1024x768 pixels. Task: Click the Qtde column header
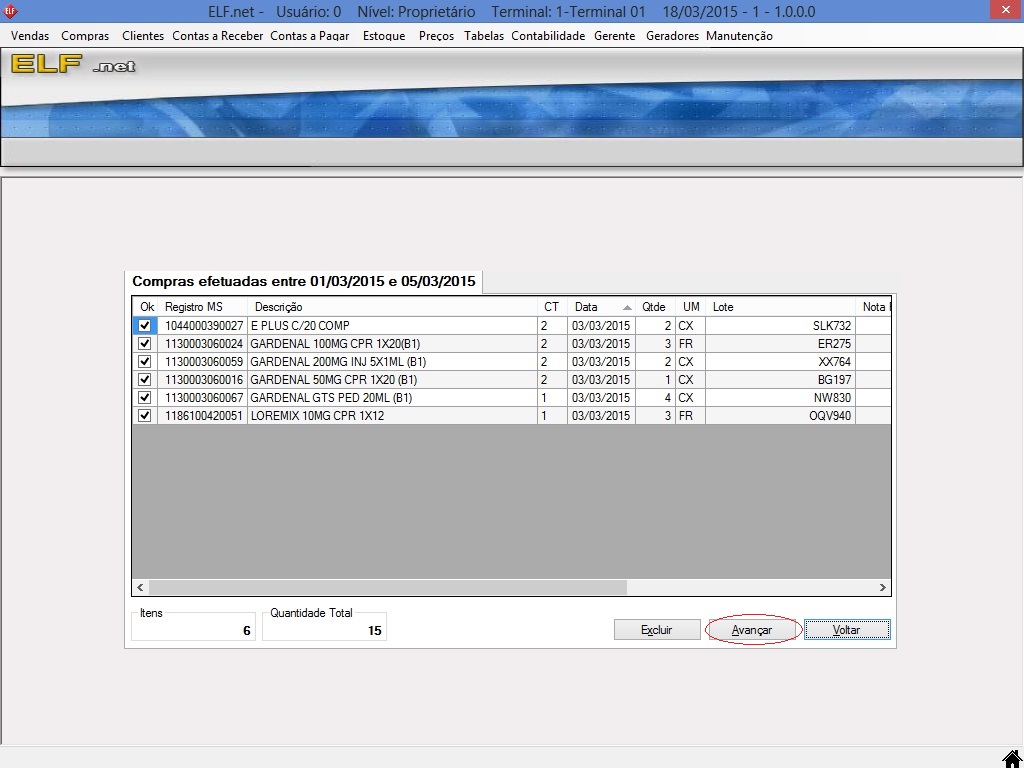coord(655,307)
